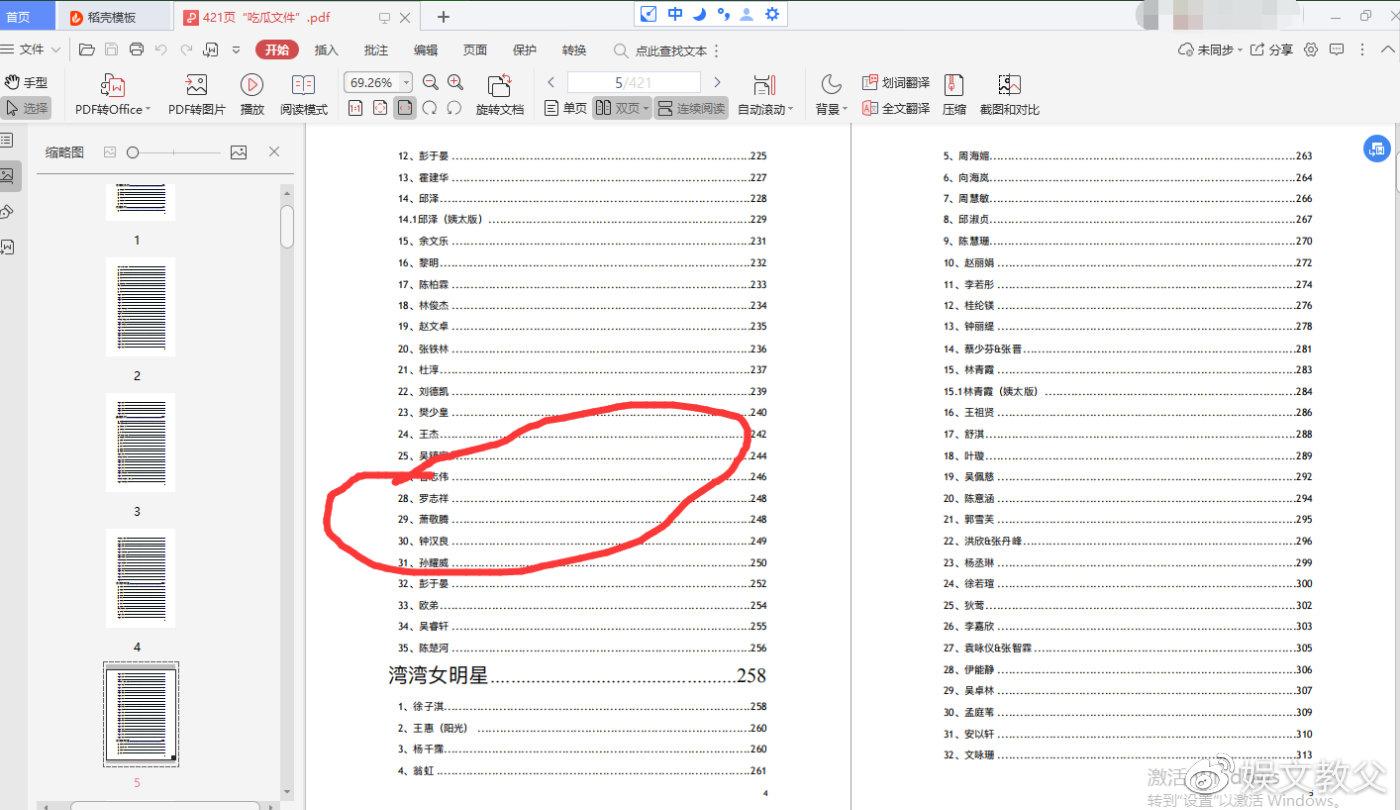Click the undo arrow
1400x810 pixels.
tap(162, 50)
